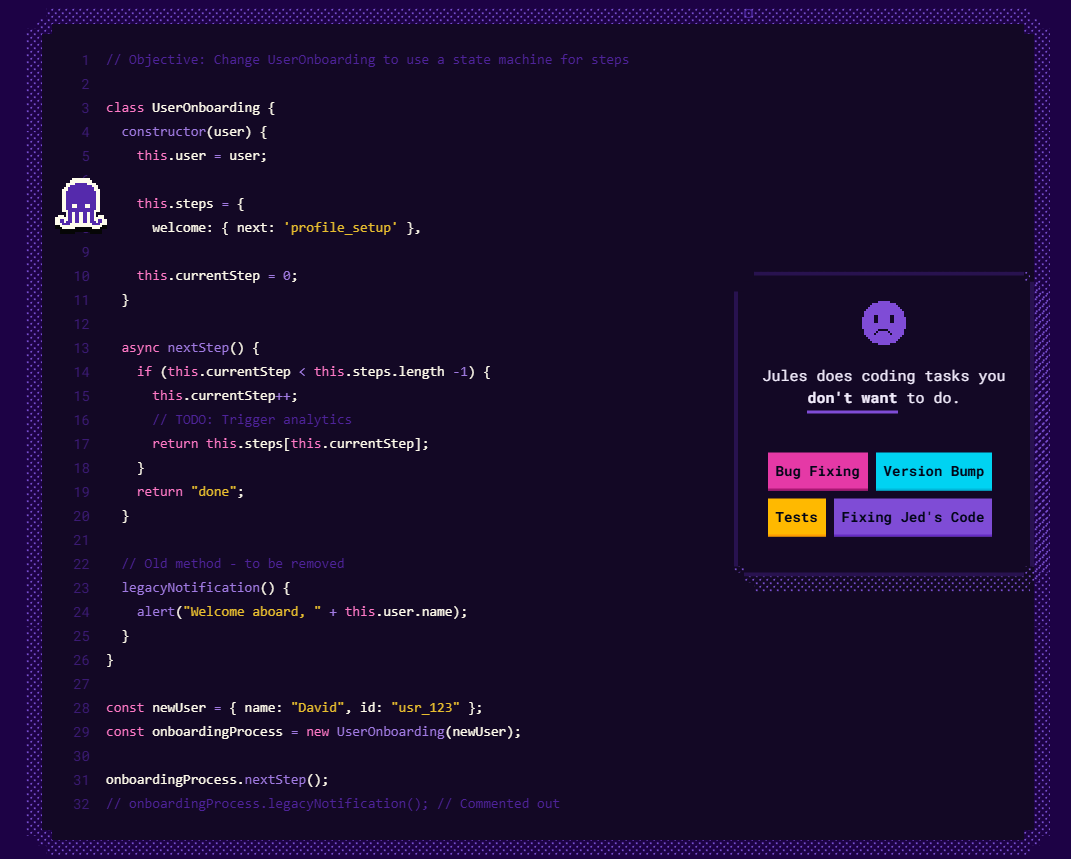Click the Objective comment on line 1
The image size is (1071, 859).
tap(367, 60)
